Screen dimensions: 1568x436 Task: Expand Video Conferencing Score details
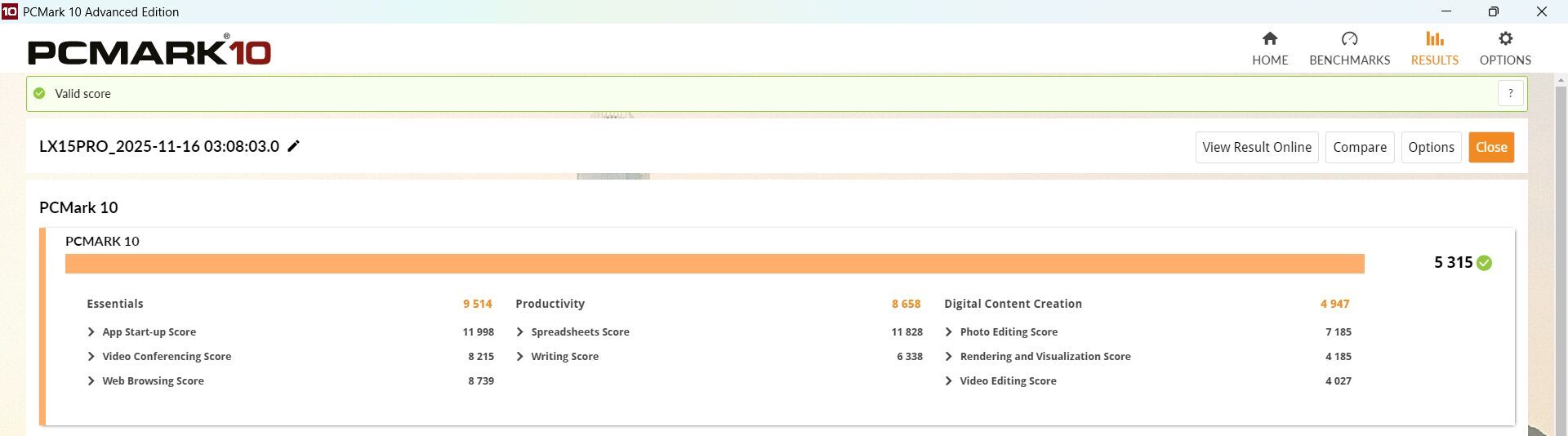(x=91, y=357)
